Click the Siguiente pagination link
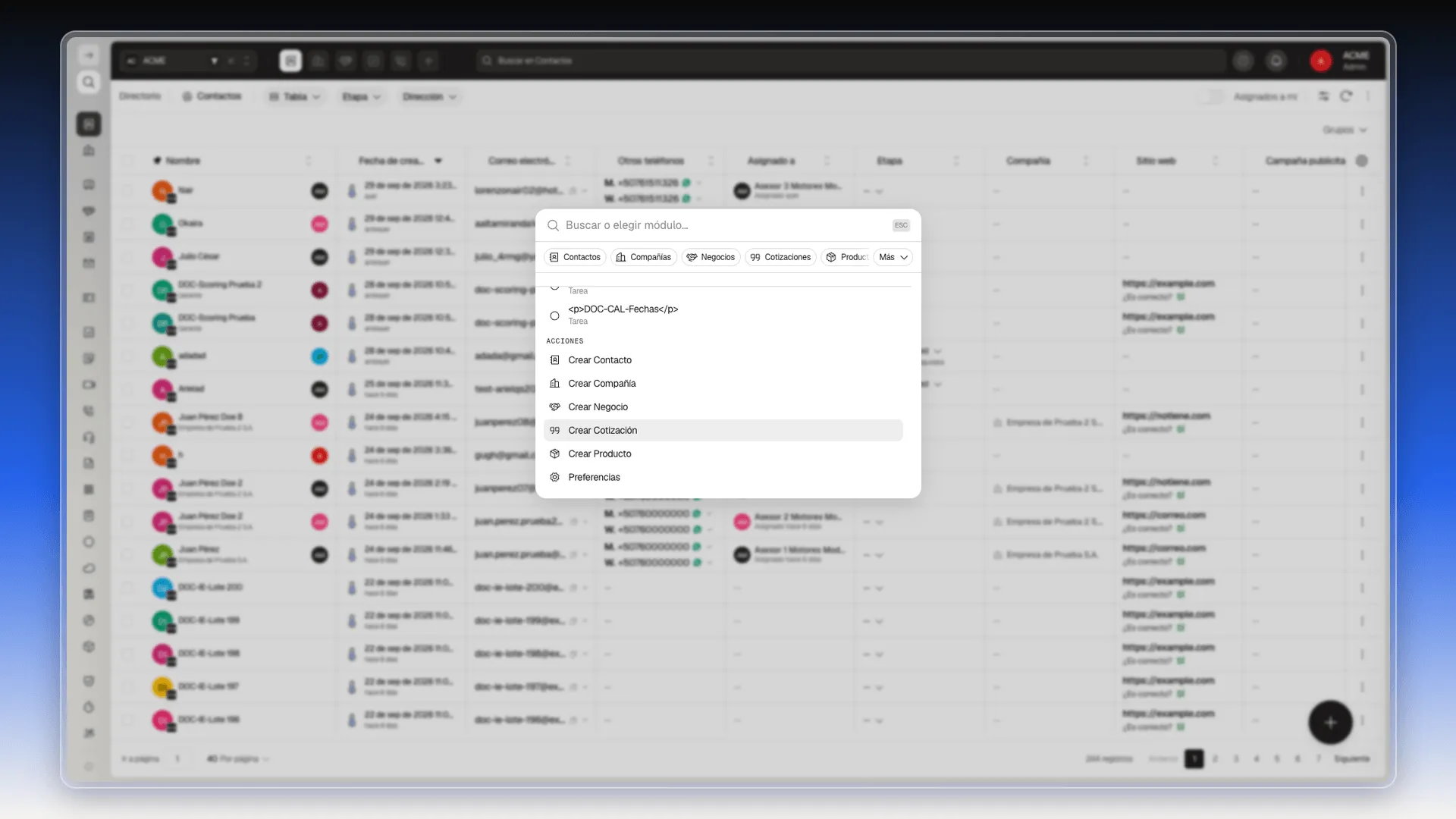Image resolution: width=1456 pixels, height=819 pixels. [1351, 758]
